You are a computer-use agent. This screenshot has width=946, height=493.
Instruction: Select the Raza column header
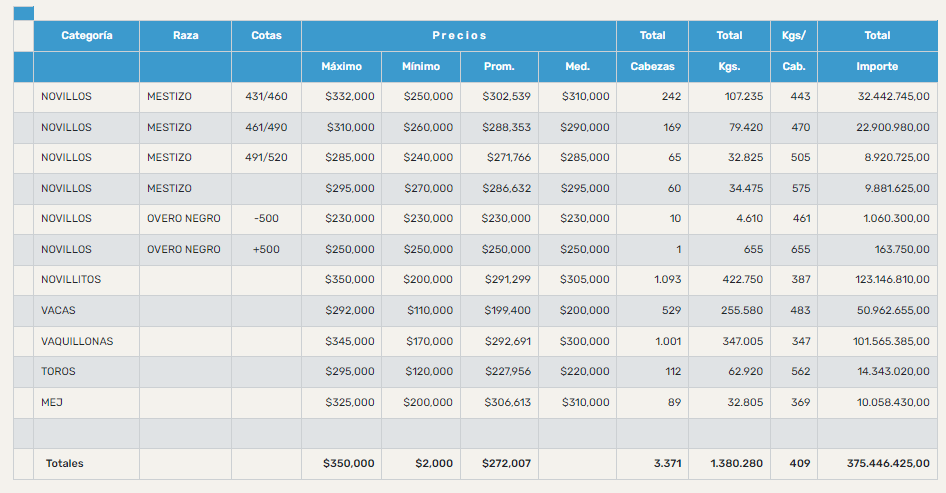pyautogui.click(x=185, y=36)
